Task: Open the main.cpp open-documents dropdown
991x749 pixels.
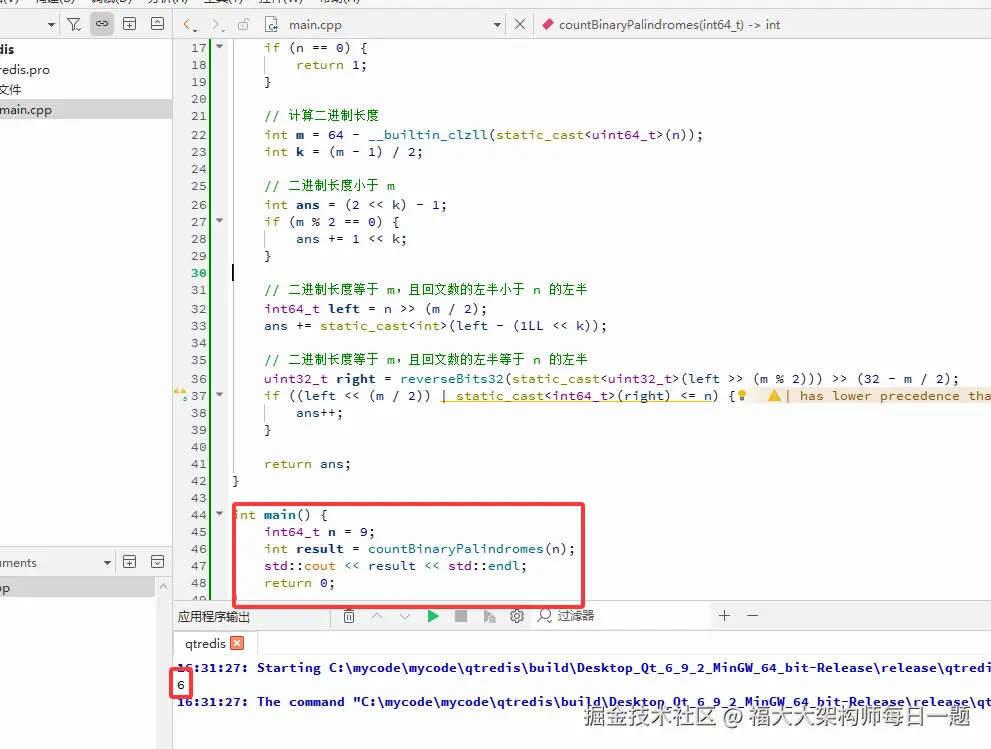Action: click(x=497, y=25)
